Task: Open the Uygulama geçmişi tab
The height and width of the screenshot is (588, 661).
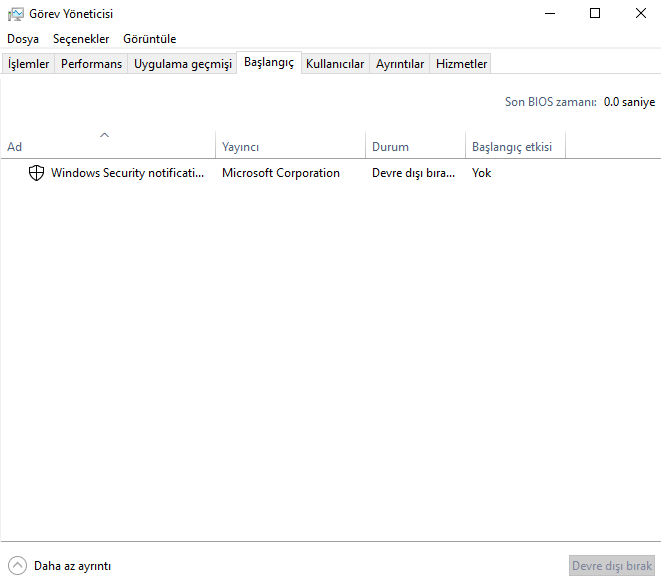Action: click(x=183, y=64)
